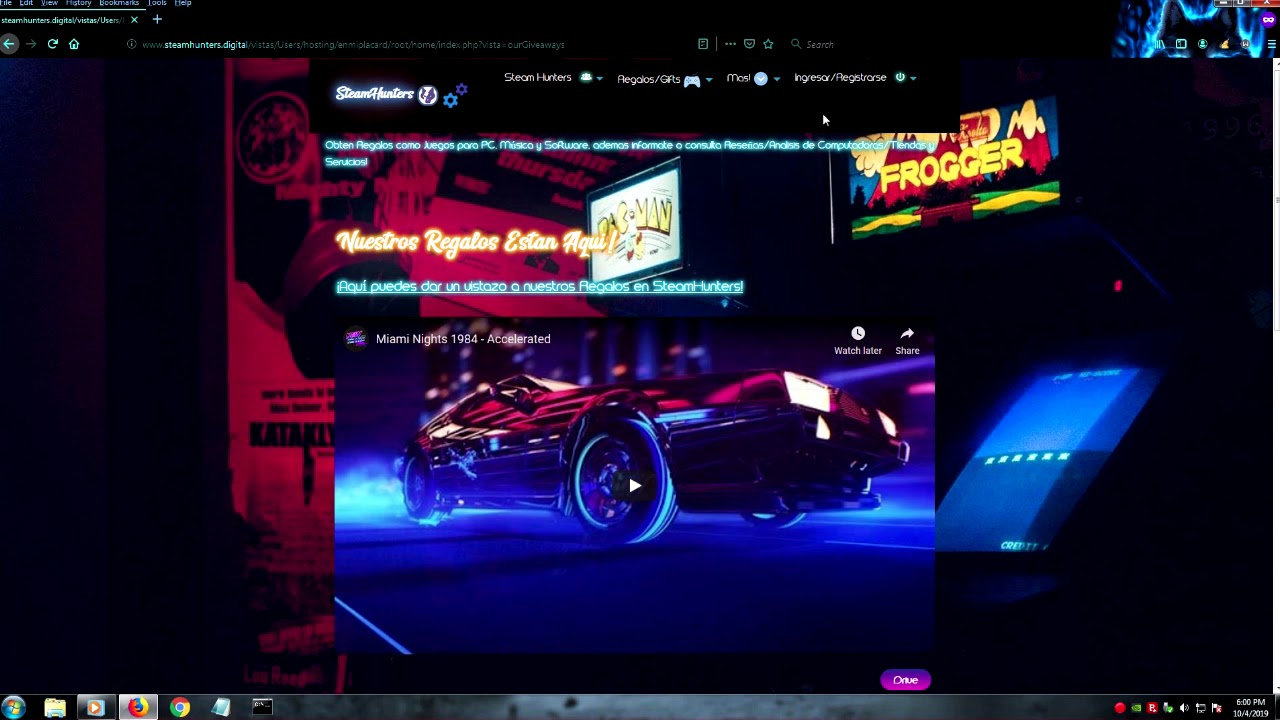Open the Edit menu
1280x720 pixels.
26,3
